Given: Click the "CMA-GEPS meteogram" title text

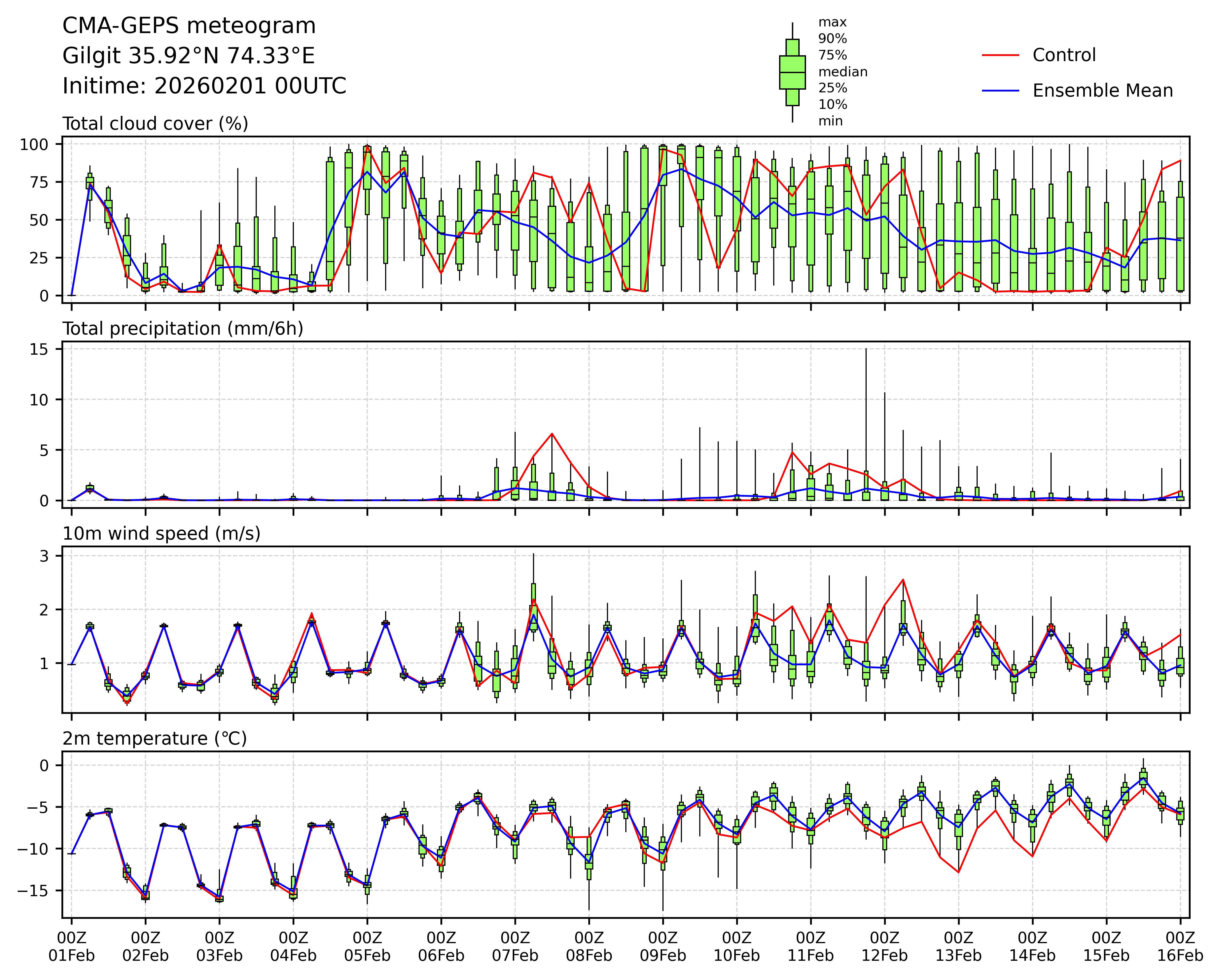Looking at the screenshot, I should click(x=189, y=26).
